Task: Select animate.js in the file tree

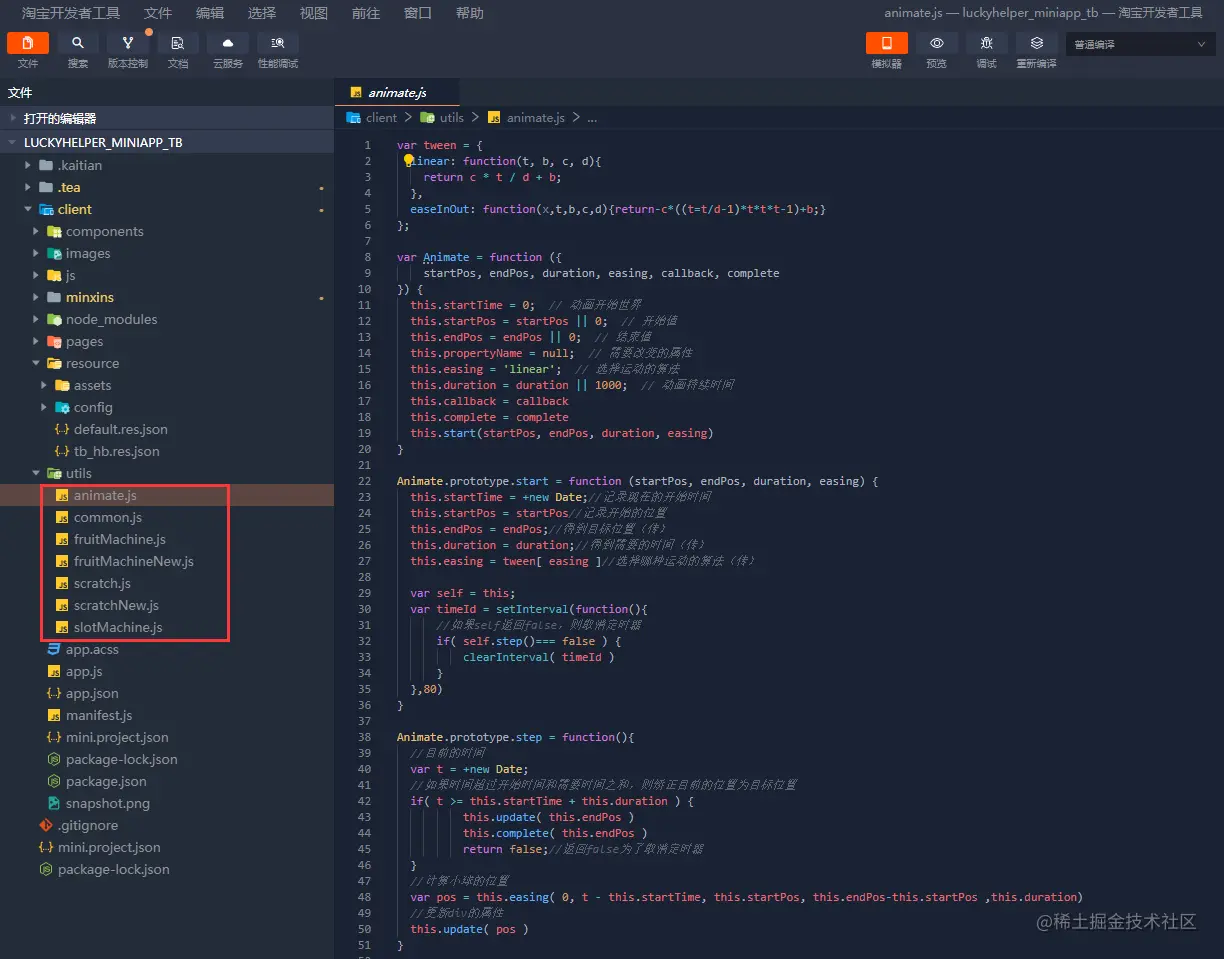Action: point(166,495)
